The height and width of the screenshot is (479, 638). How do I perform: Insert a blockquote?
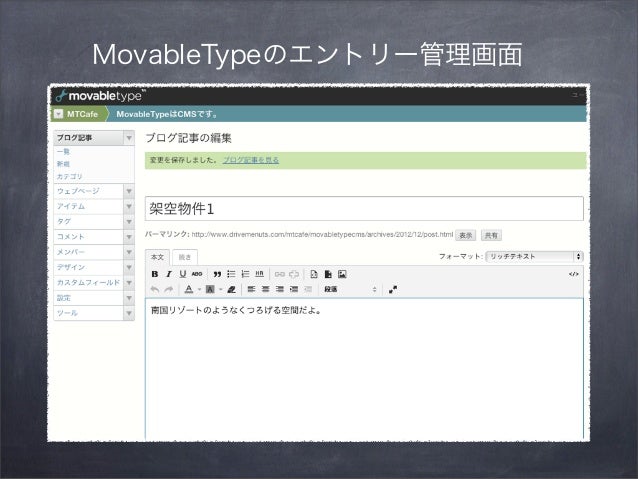click(x=217, y=274)
